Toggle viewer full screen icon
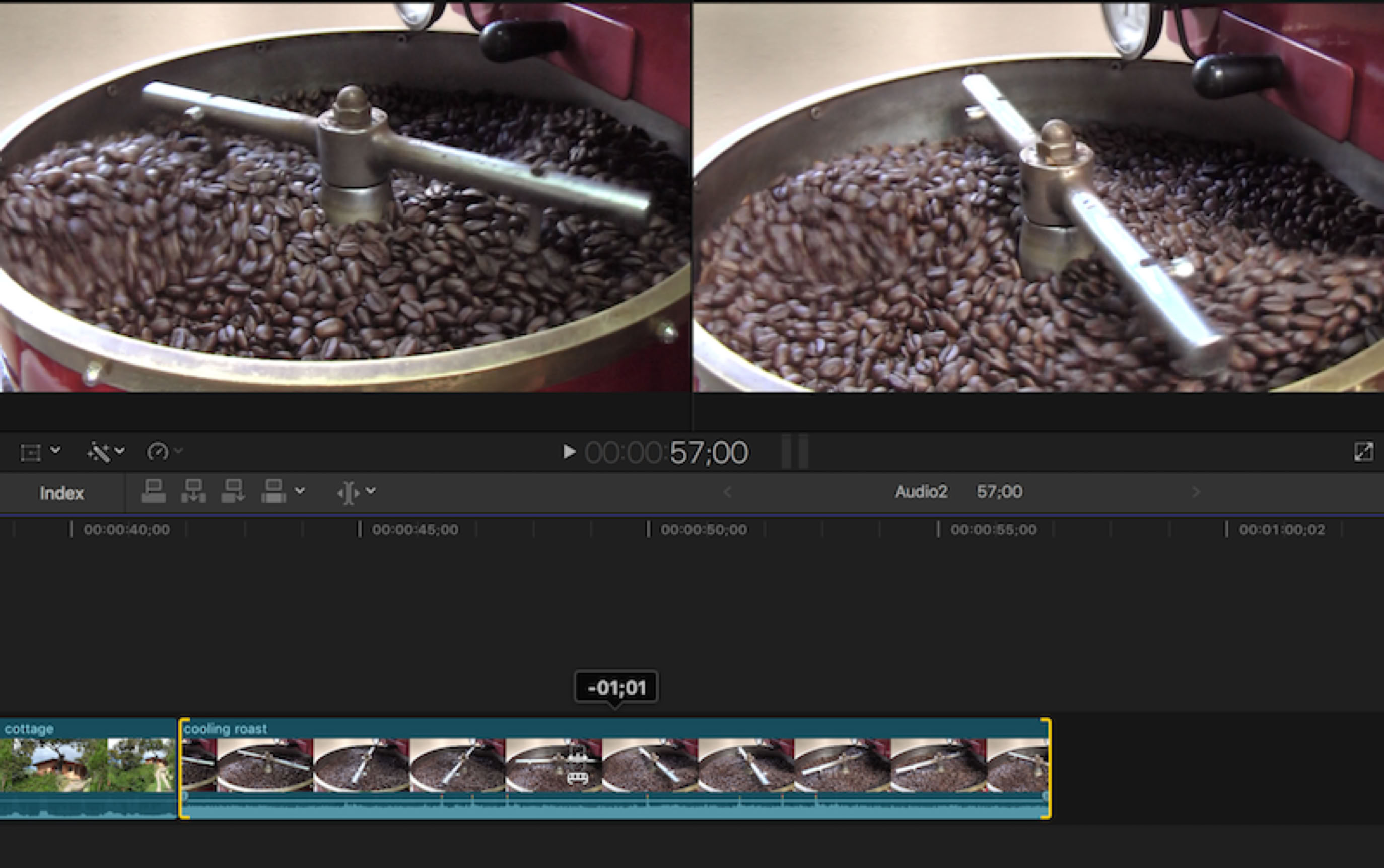The width and height of the screenshot is (1384, 868). click(1363, 452)
